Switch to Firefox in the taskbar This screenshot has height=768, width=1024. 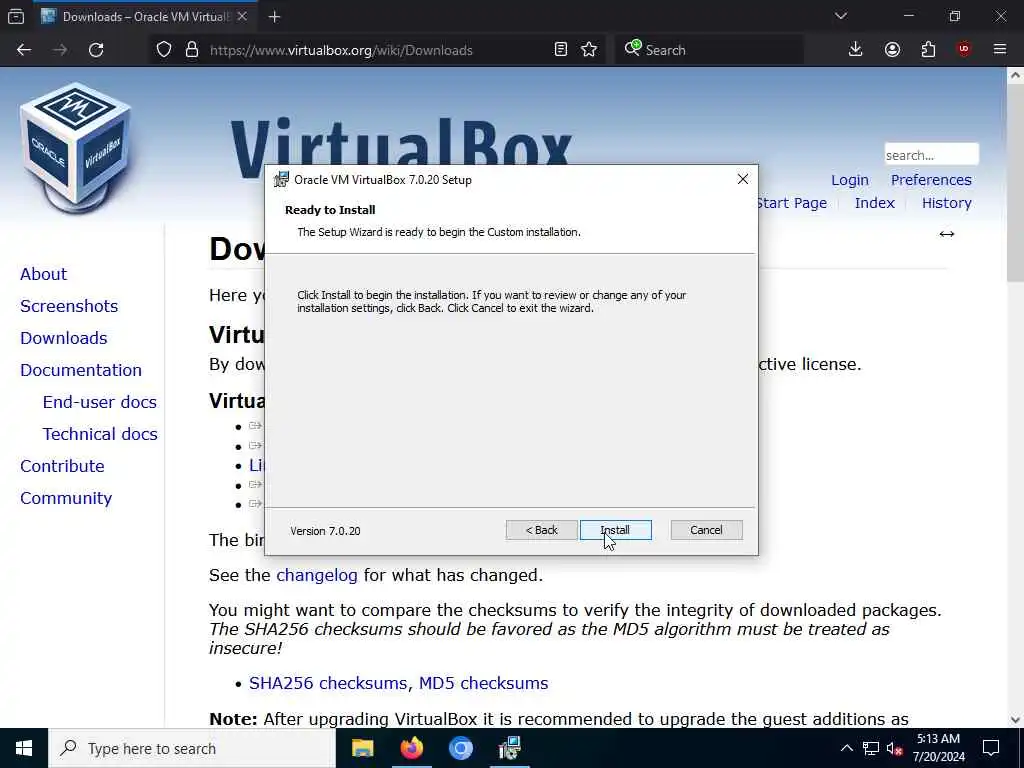point(411,748)
